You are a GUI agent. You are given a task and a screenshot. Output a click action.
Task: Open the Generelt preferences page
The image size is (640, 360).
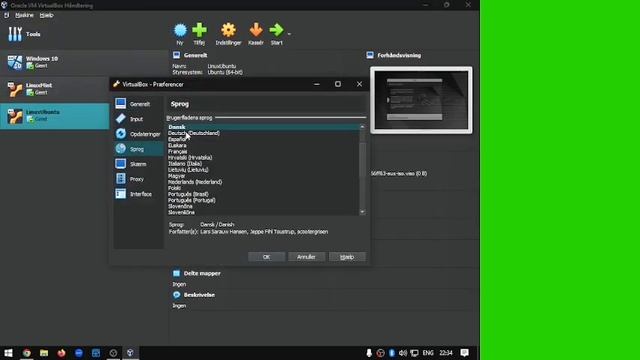139,104
